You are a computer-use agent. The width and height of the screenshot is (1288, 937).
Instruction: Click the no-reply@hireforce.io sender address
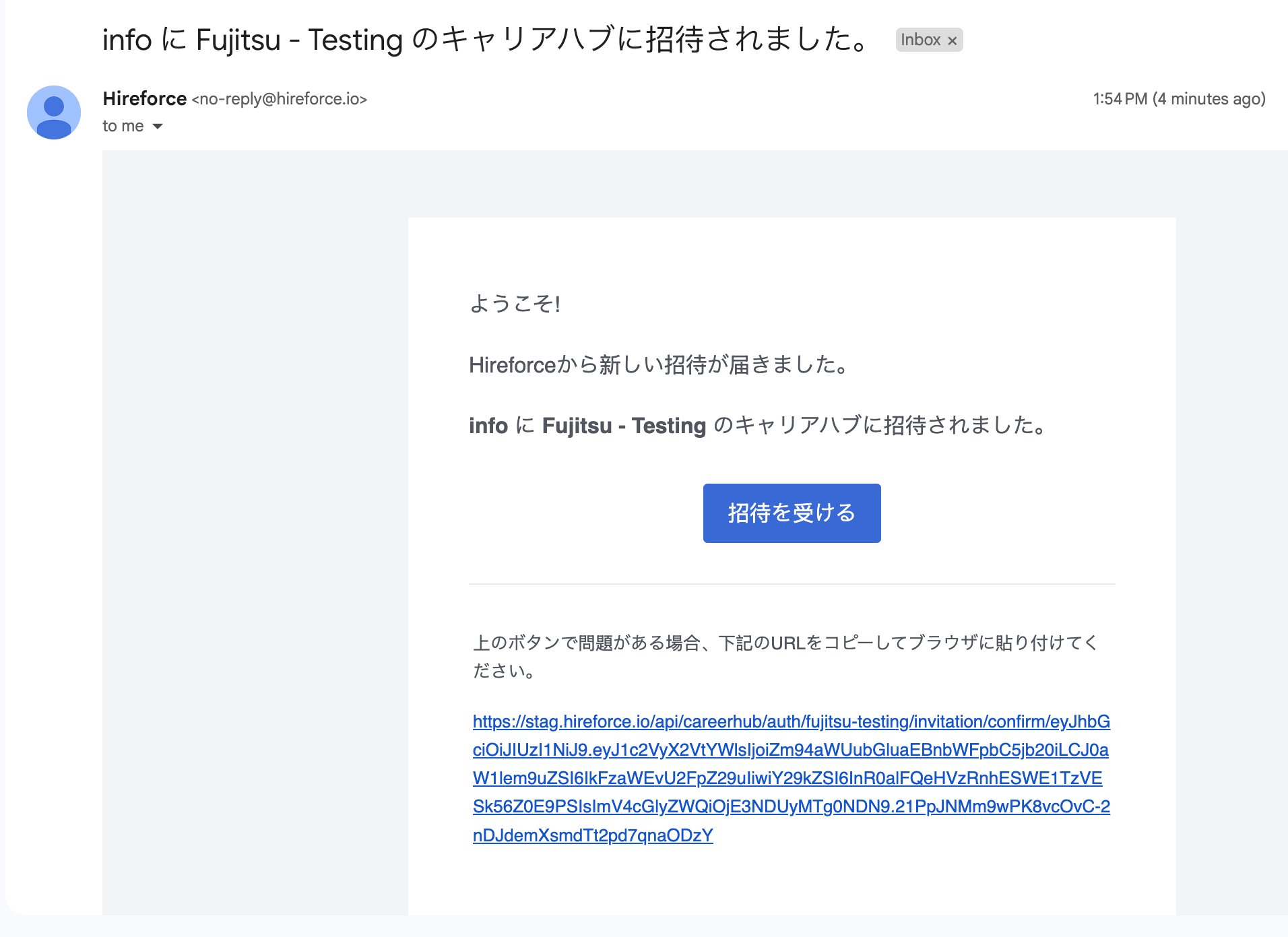(280, 99)
